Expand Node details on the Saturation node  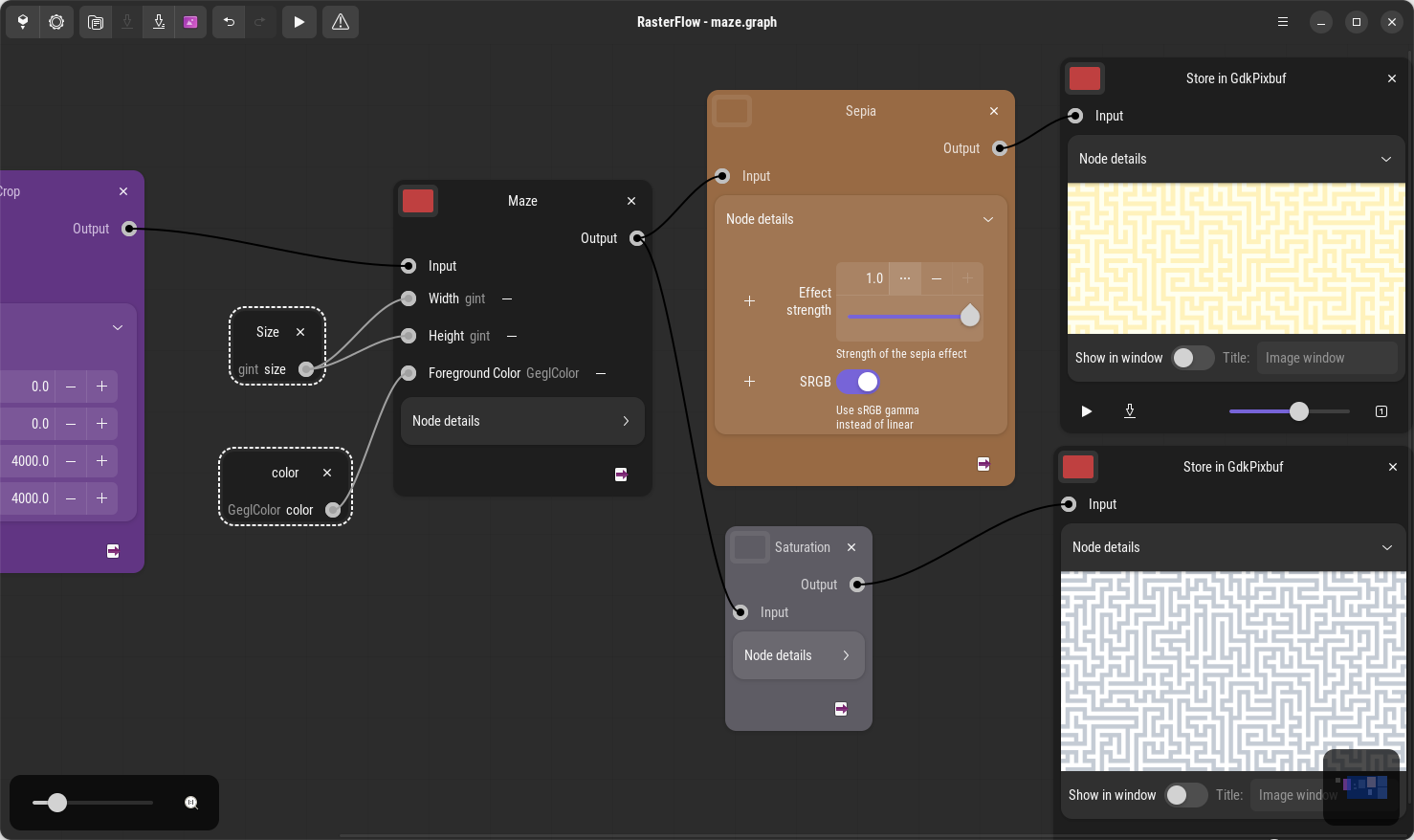[x=798, y=655]
